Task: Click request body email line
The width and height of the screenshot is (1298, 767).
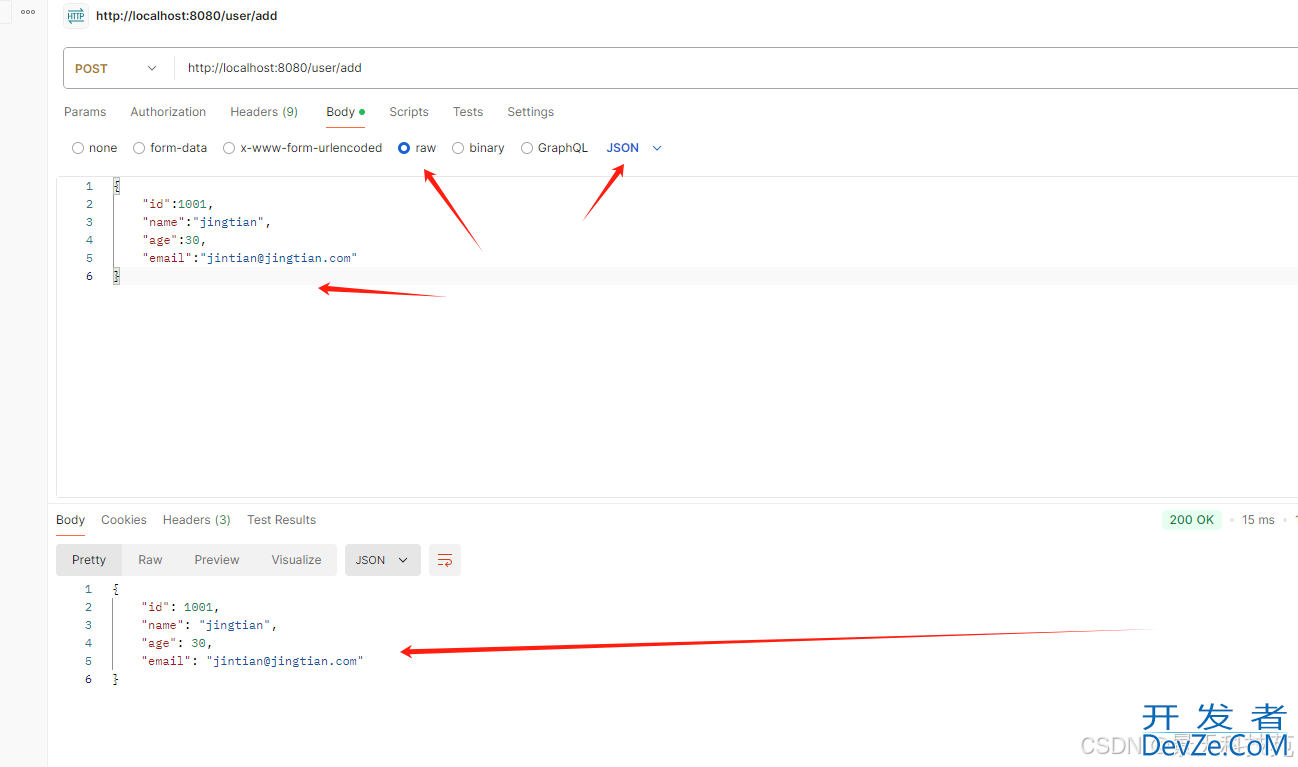Action: (250, 258)
